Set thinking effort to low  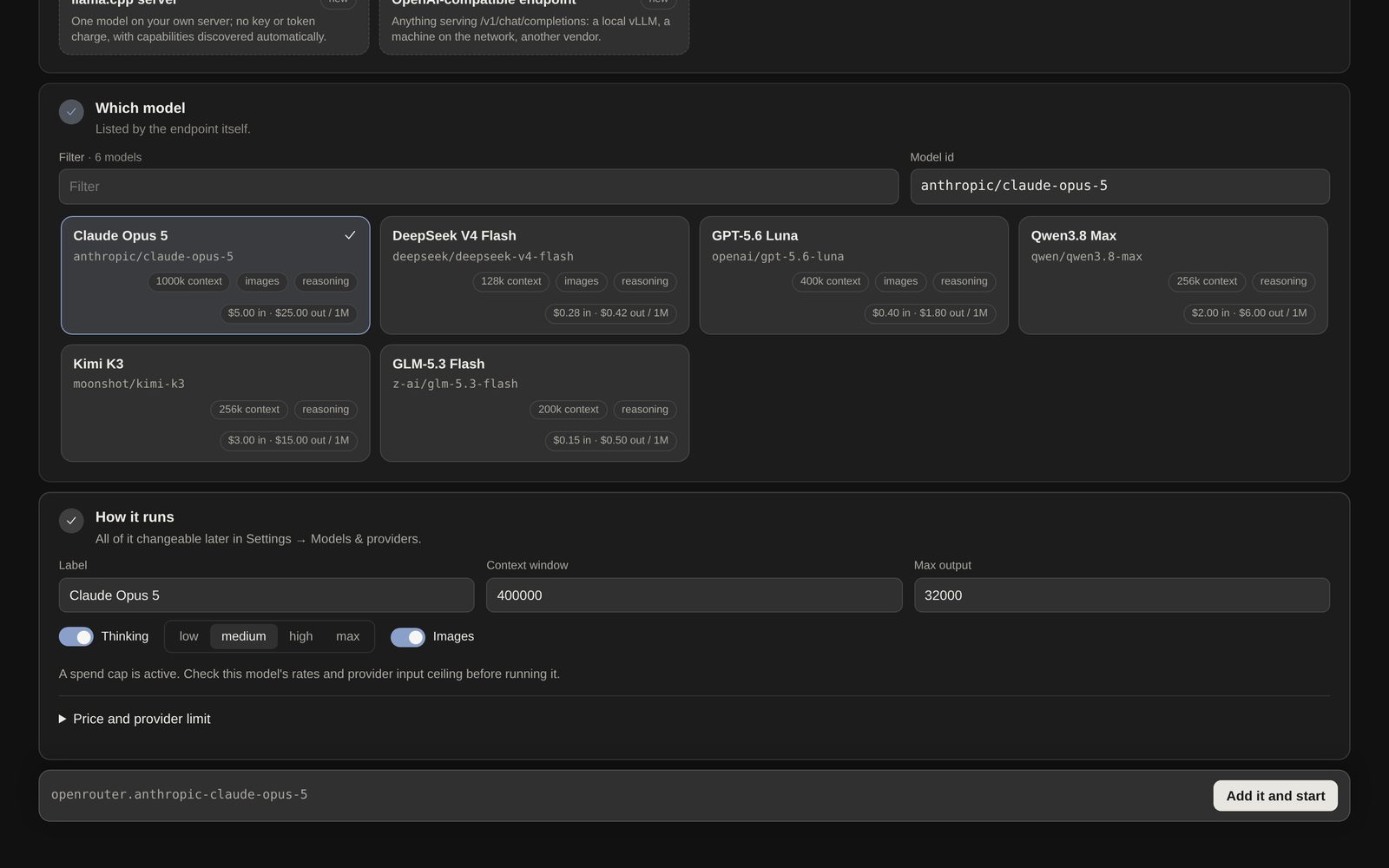(188, 636)
